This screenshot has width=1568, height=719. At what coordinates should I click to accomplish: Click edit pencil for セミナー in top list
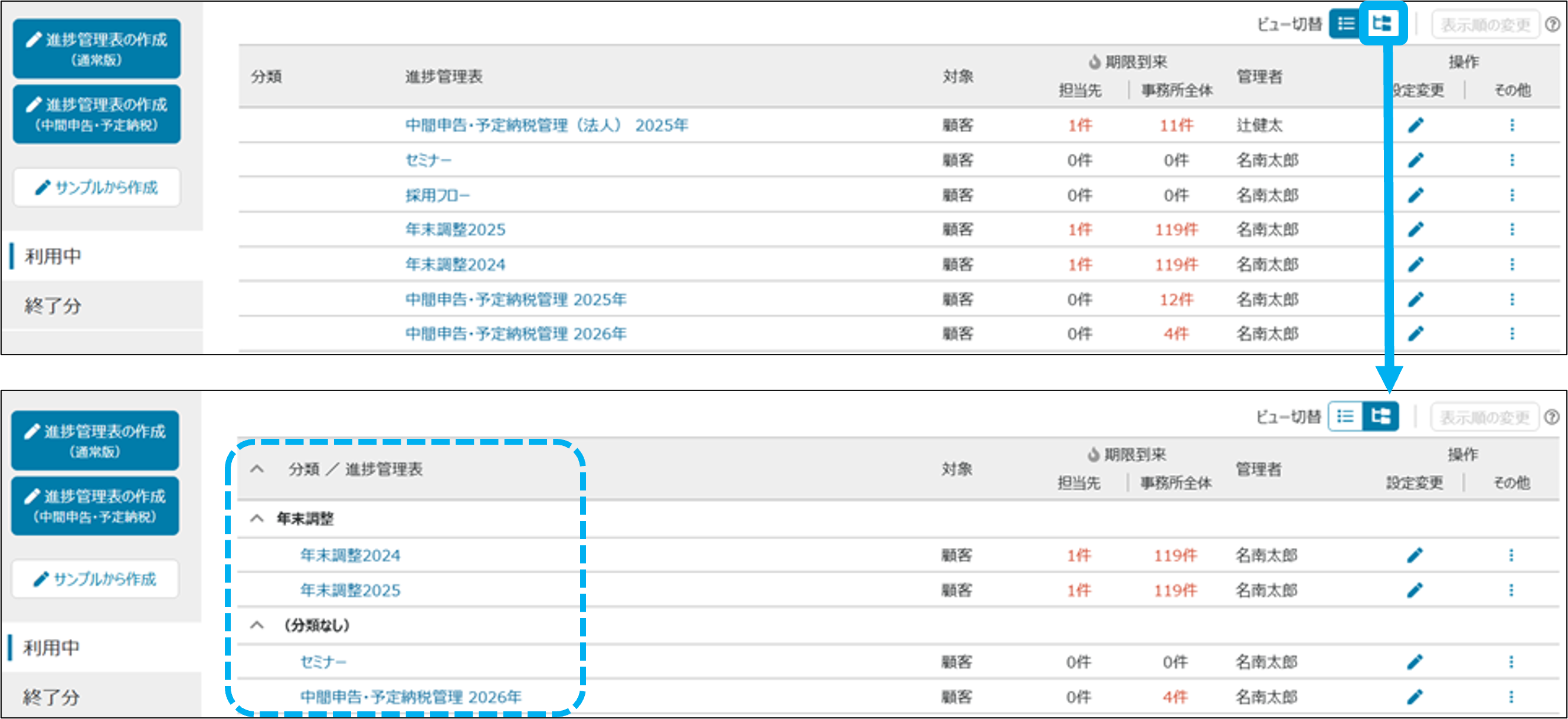1415,160
